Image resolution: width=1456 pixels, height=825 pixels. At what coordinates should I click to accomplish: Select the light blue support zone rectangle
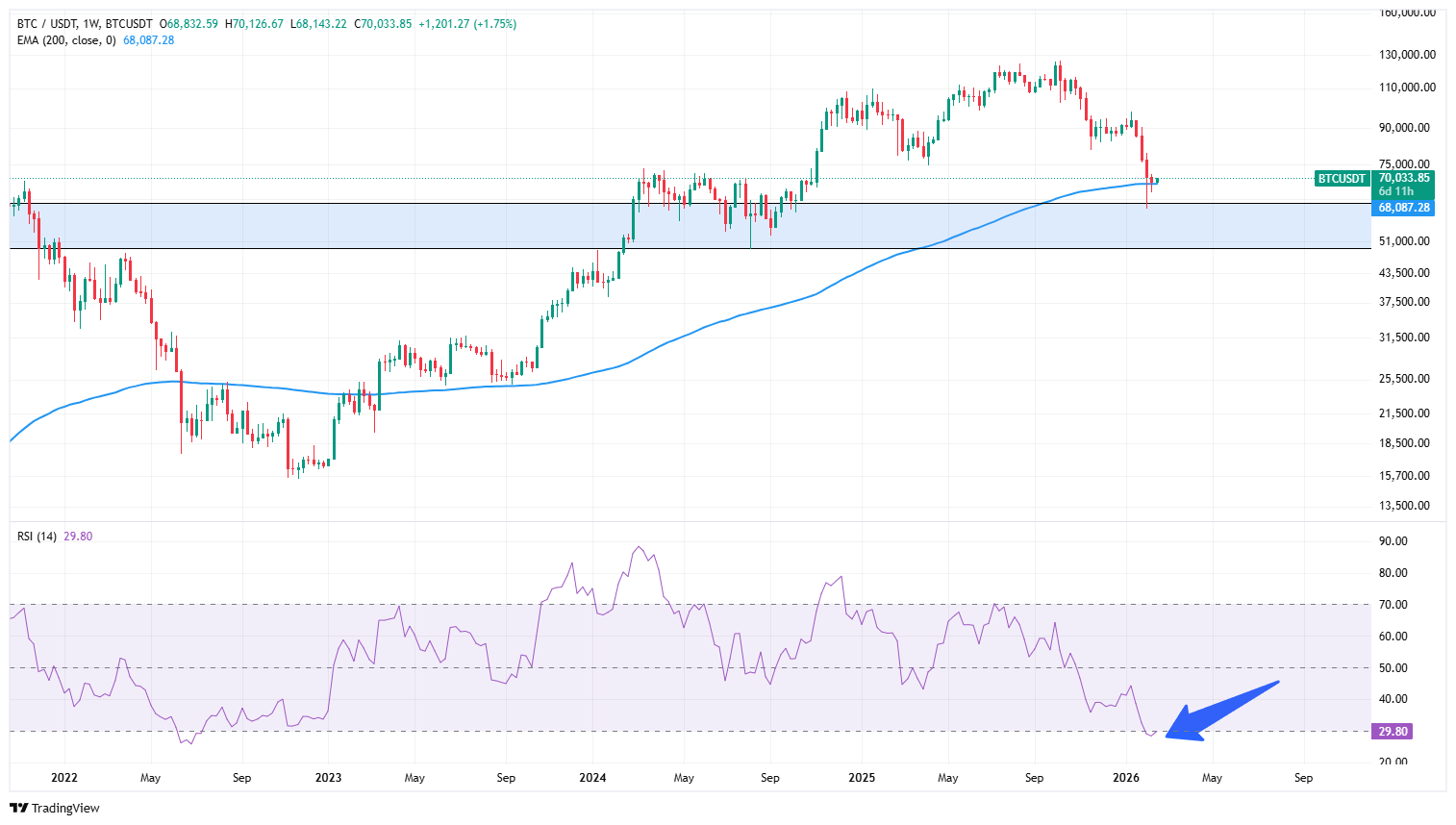click(385, 226)
